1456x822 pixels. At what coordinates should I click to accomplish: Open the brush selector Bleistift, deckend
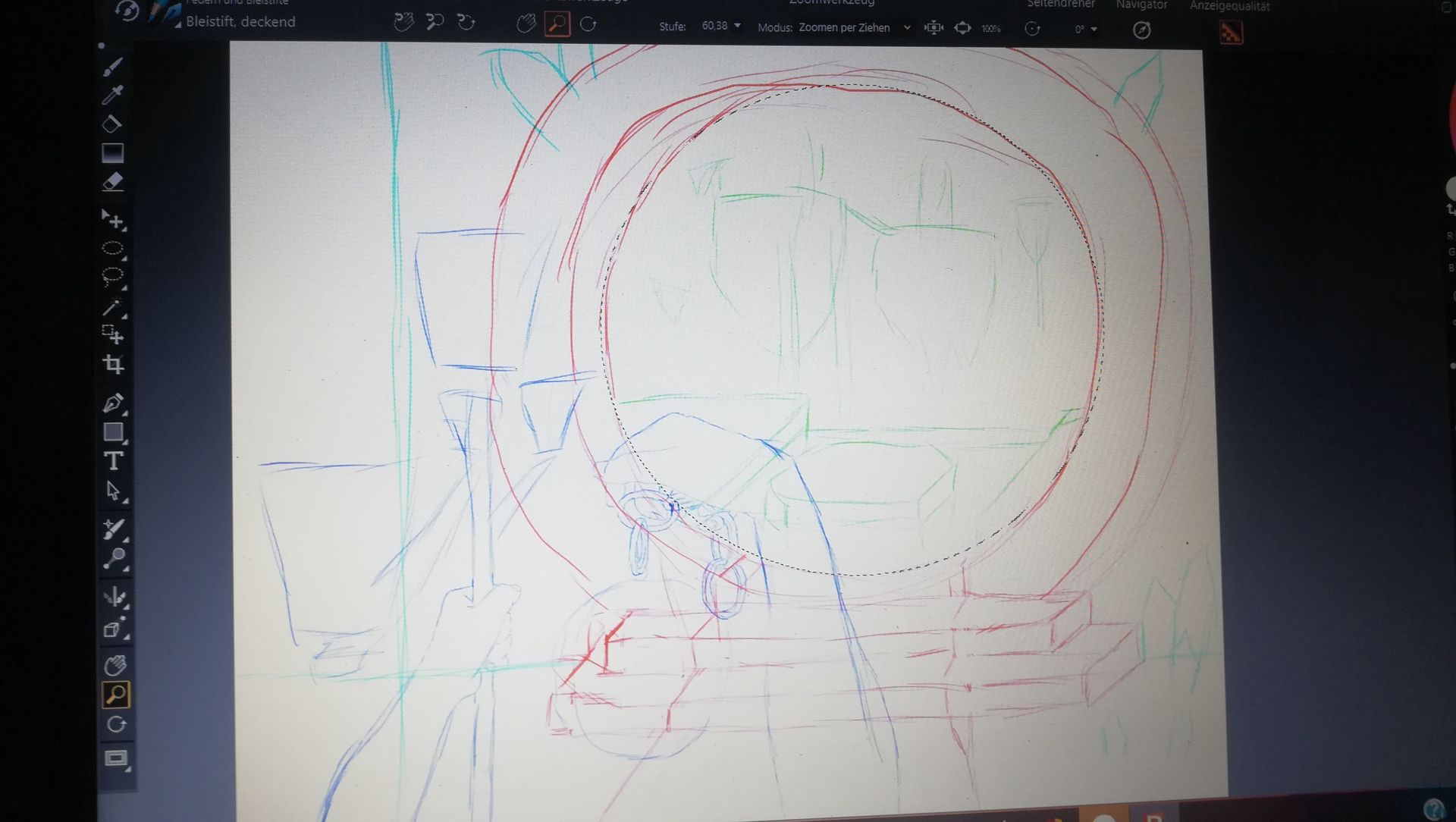240,22
